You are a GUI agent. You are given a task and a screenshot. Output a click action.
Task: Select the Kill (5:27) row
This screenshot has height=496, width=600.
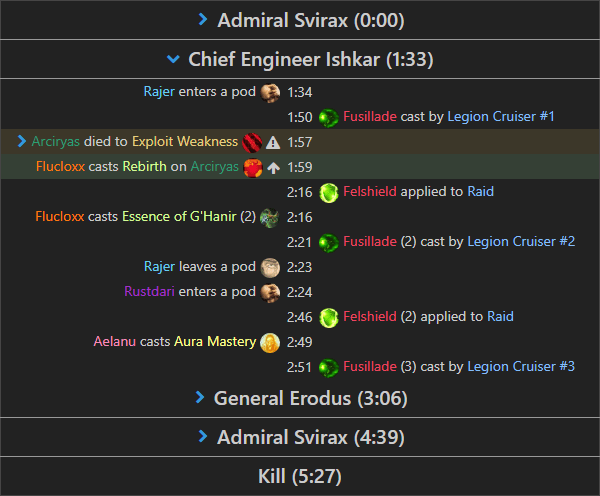coord(300,476)
